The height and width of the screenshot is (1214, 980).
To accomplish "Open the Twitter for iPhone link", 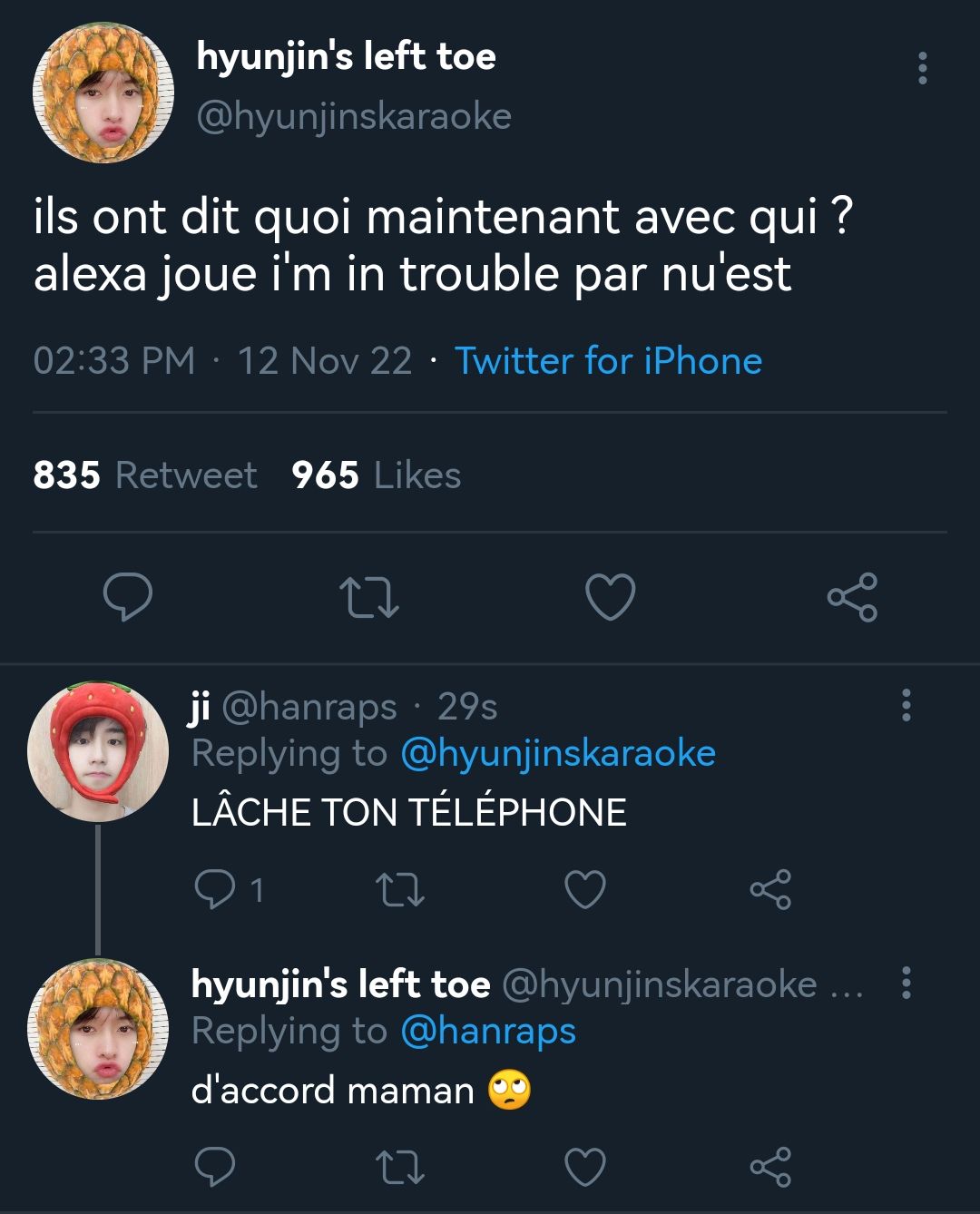I will [x=608, y=361].
